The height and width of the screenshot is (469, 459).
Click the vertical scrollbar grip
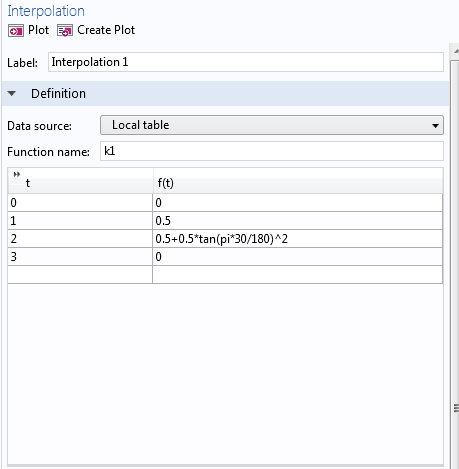(x=456, y=408)
